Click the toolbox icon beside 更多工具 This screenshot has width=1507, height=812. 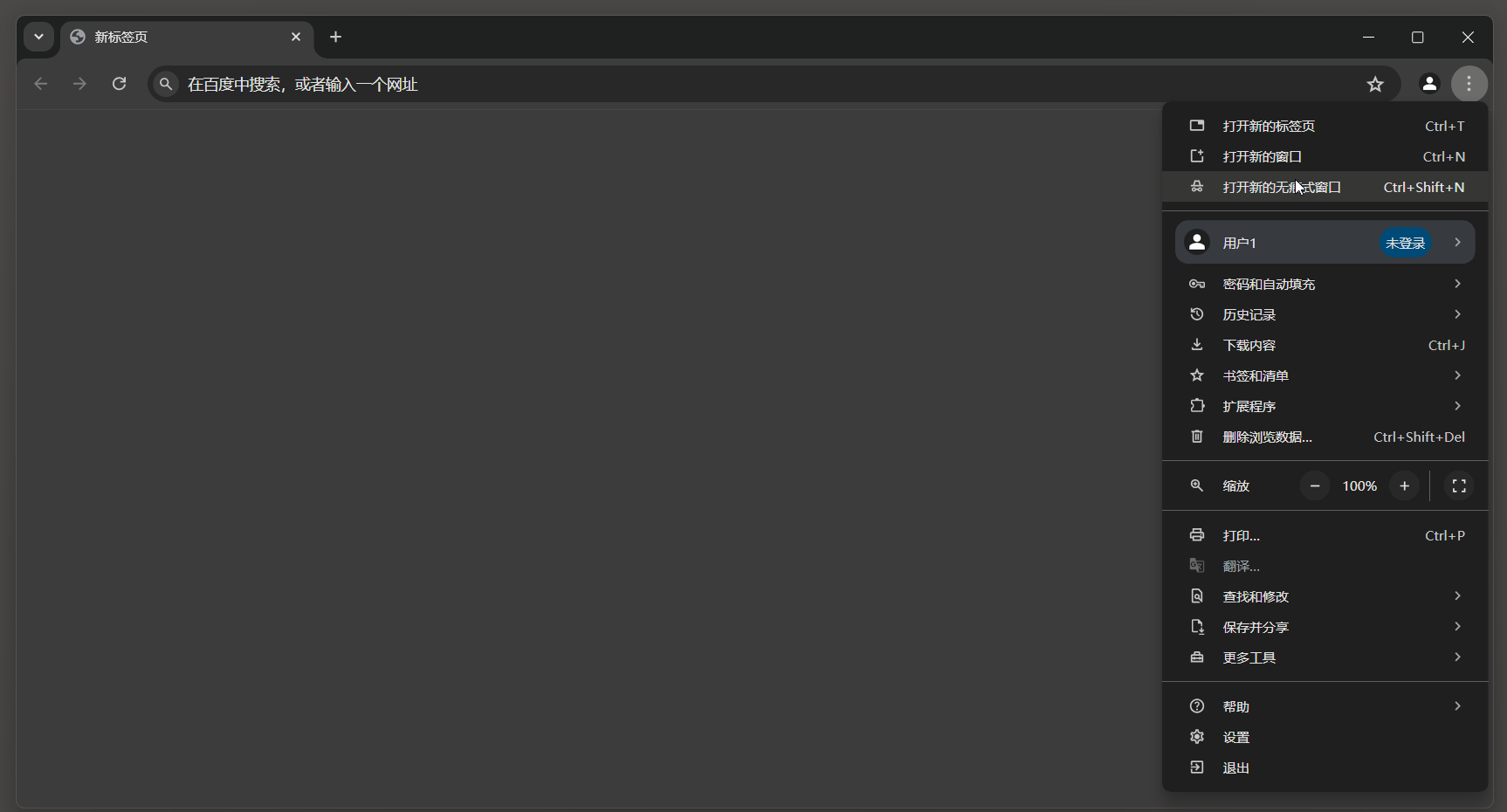point(1197,657)
